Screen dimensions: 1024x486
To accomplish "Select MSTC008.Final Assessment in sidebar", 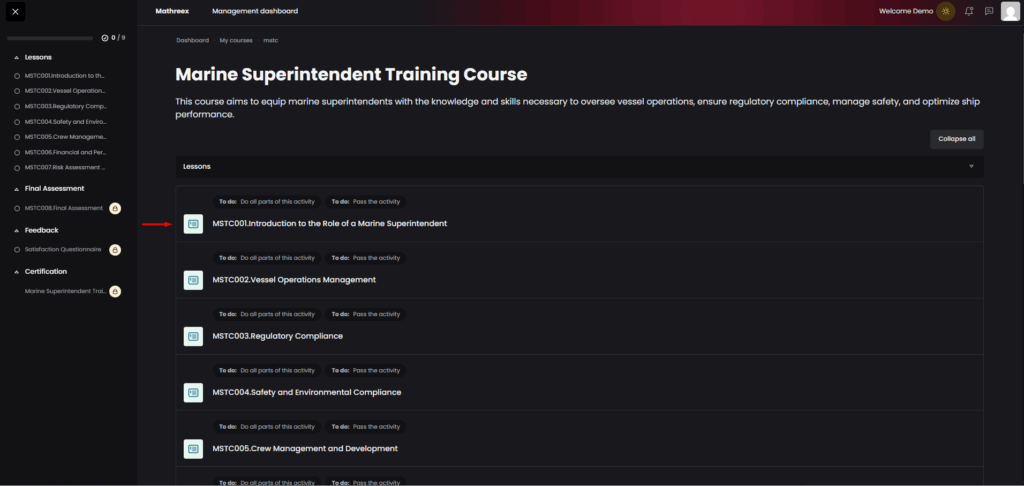I will [x=64, y=208].
